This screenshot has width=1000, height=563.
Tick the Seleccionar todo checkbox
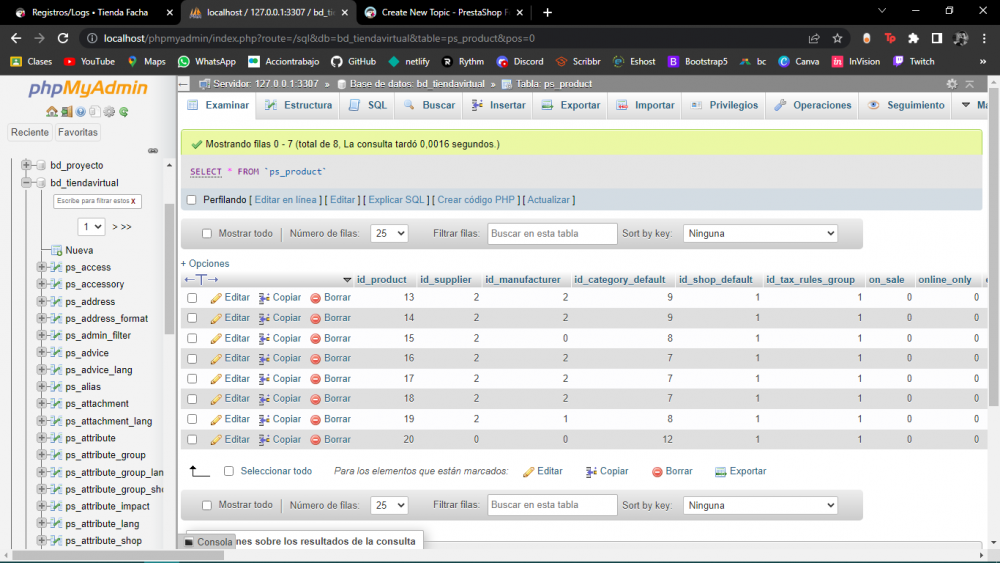click(229, 471)
